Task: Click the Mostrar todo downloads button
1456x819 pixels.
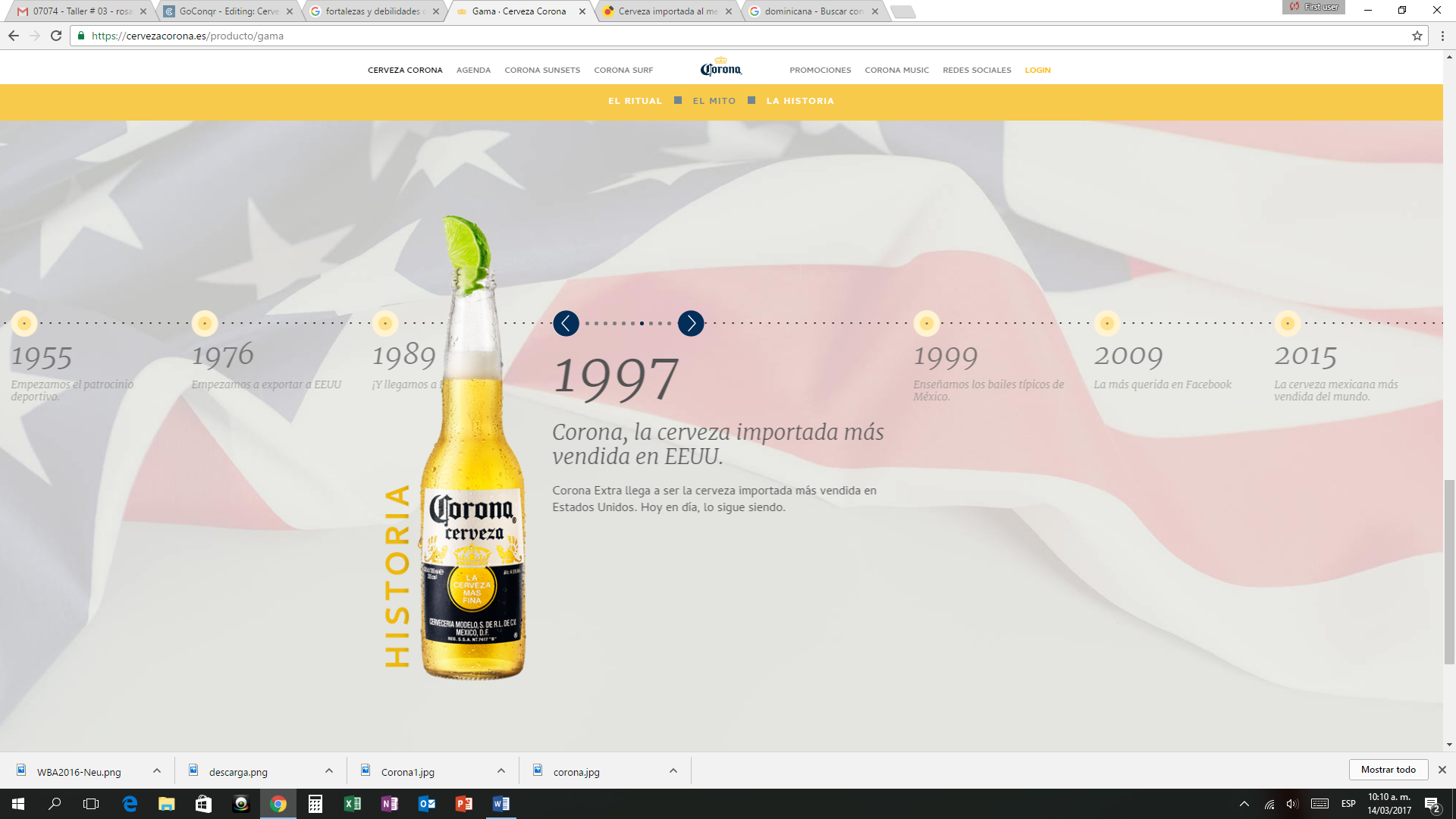Action: point(1388,770)
